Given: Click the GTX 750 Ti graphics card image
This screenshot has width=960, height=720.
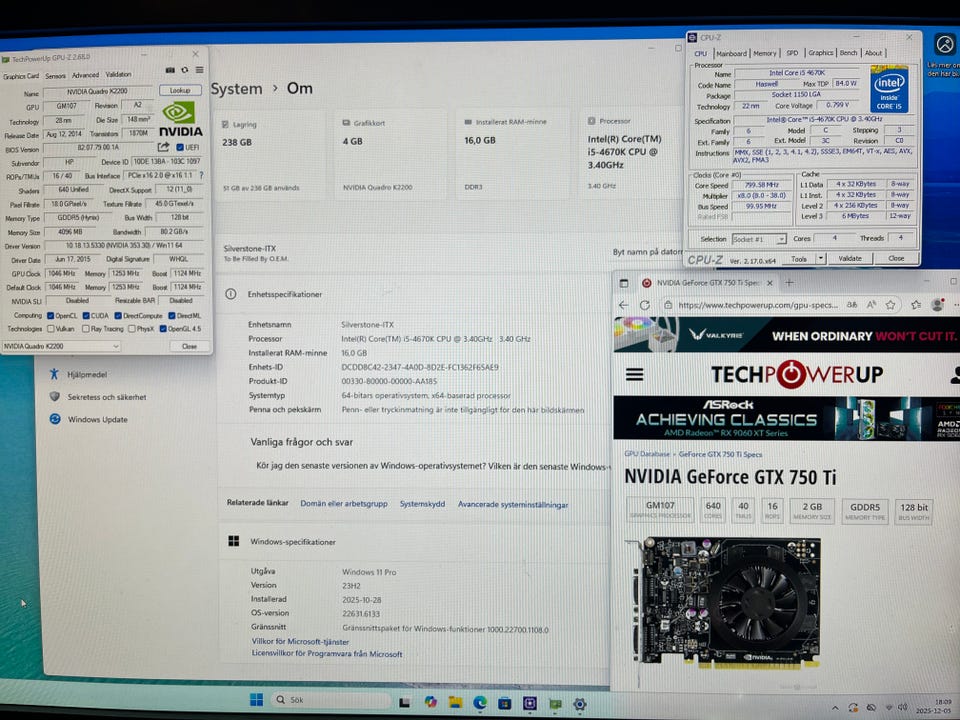Looking at the screenshot, I should 727,602.
